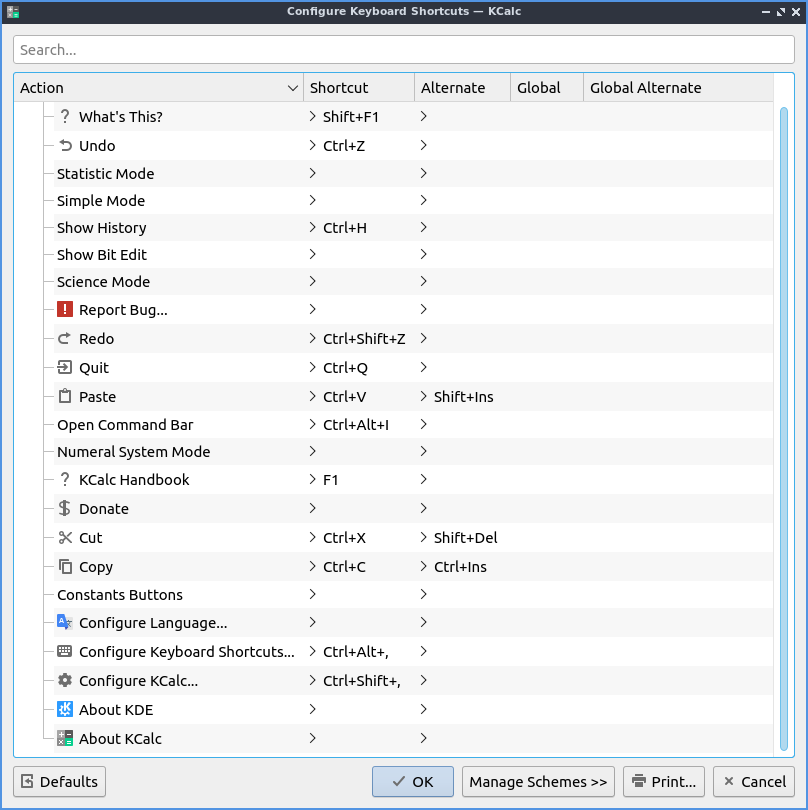Focus the Search text field
The height and width of the screenshot is (810, 808).
point(403,50)
